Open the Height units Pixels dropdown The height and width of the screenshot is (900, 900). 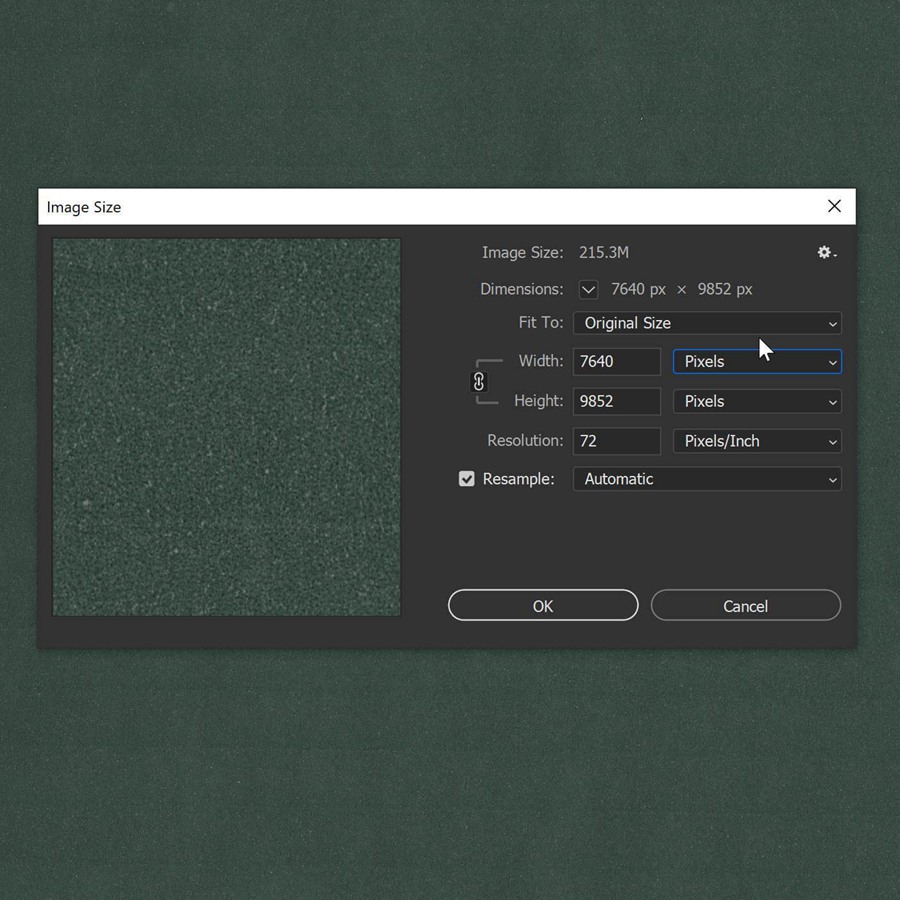point(757,402)
